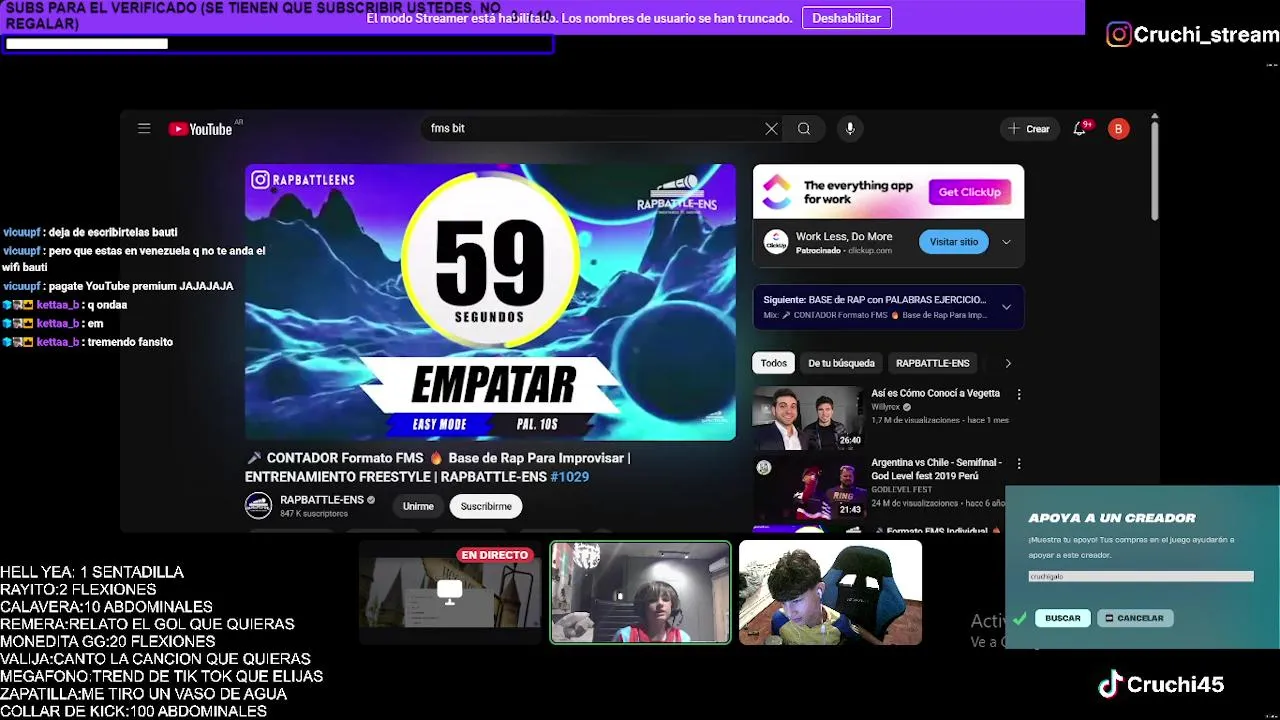Click the green-bordered webcam feed
This screenshot has width=1280, height=720.
click(640, 592)
